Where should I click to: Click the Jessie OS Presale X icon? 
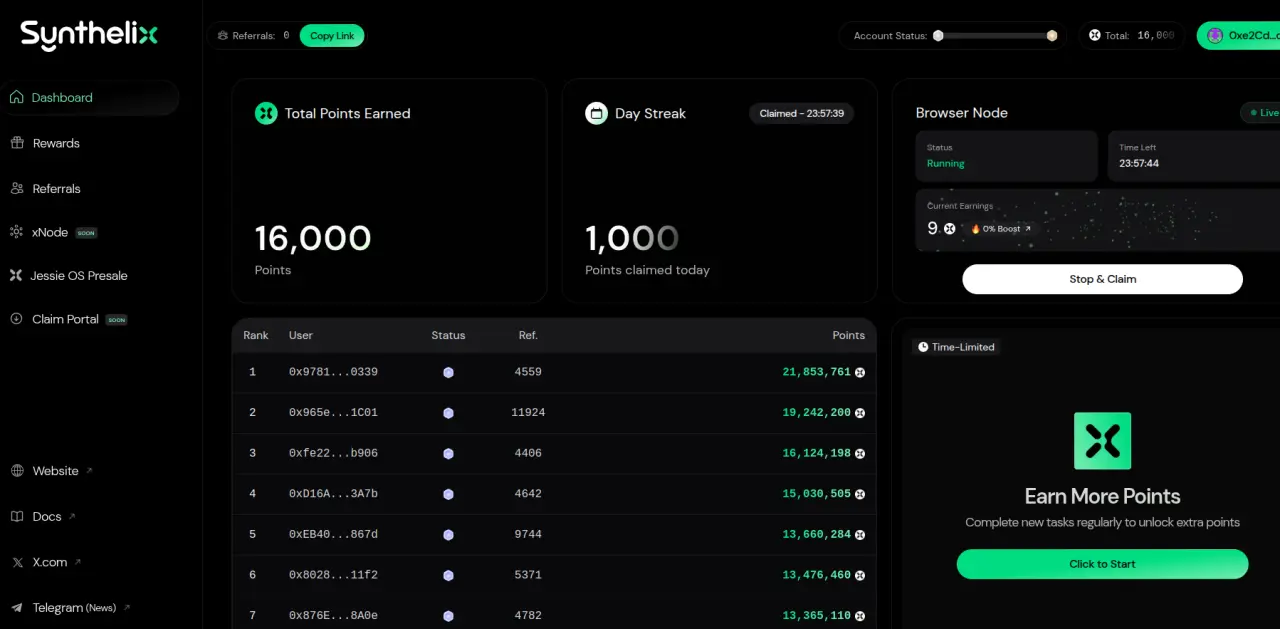[16, 275]
